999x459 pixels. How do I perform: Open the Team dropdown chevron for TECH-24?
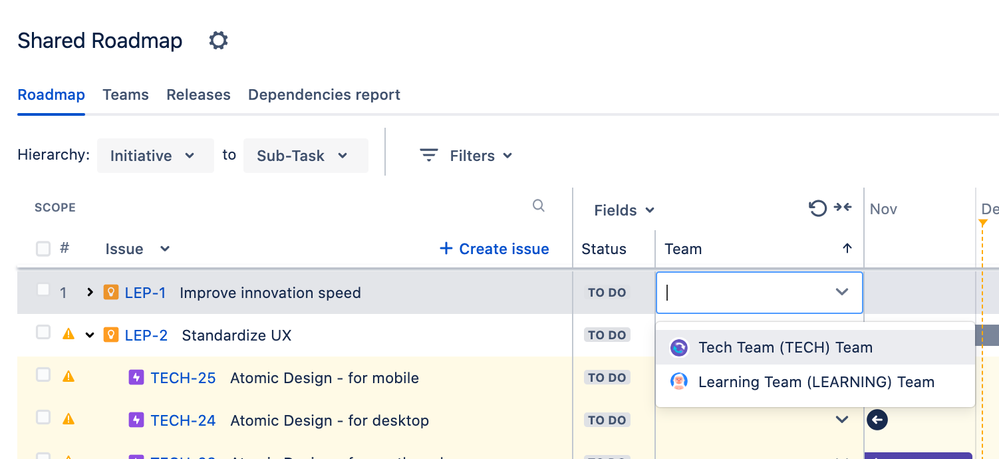pyautogui.click(x=842, y=419)
